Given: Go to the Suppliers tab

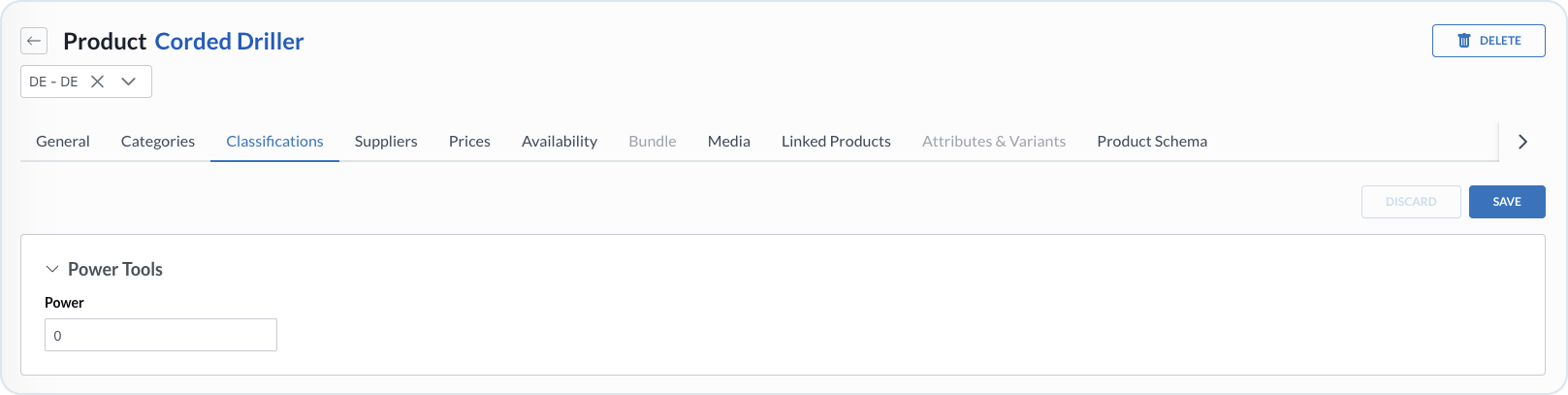Looking at the screenshot, I should point(386,142).
